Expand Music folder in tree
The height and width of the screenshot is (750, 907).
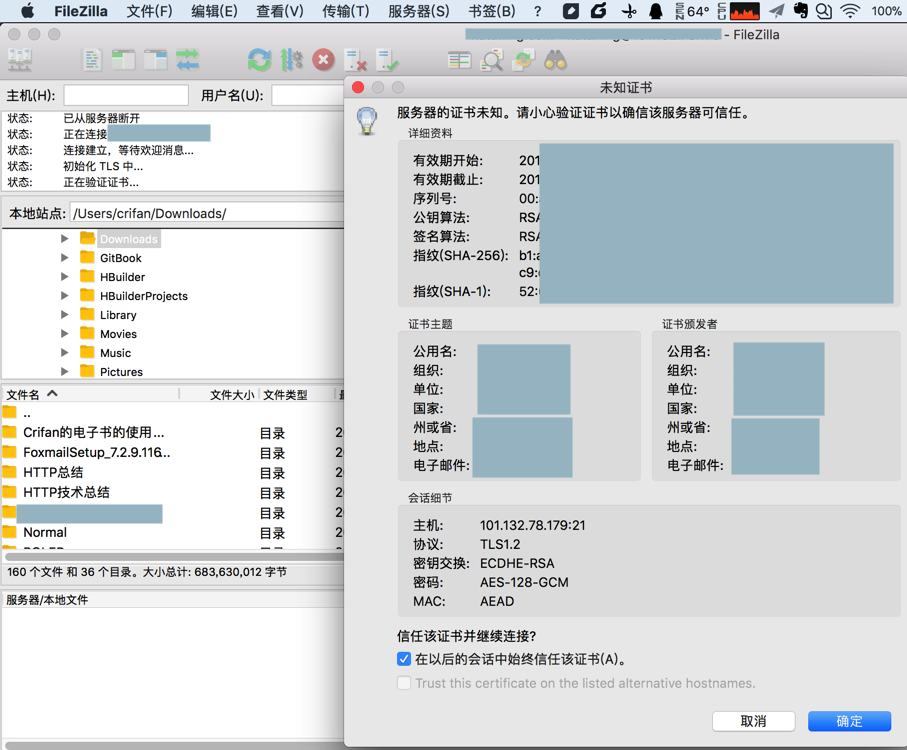click(65, 352)
